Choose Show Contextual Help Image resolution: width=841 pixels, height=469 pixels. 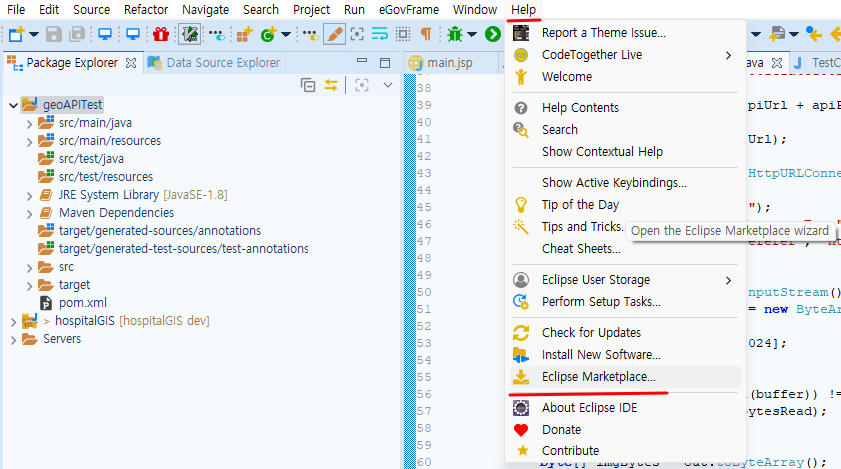(625, 152)
